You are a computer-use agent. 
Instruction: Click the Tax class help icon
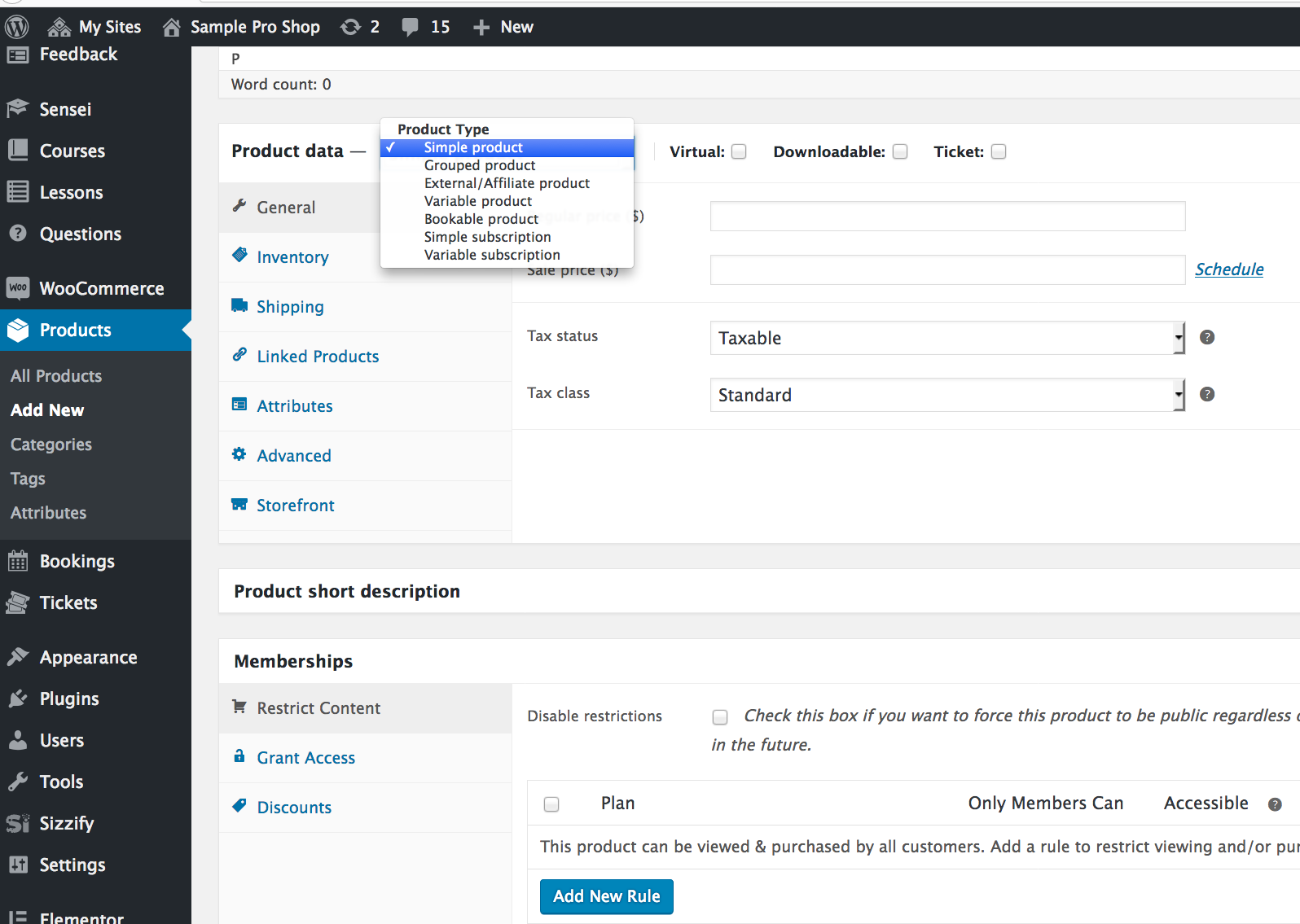[1207, 394]
